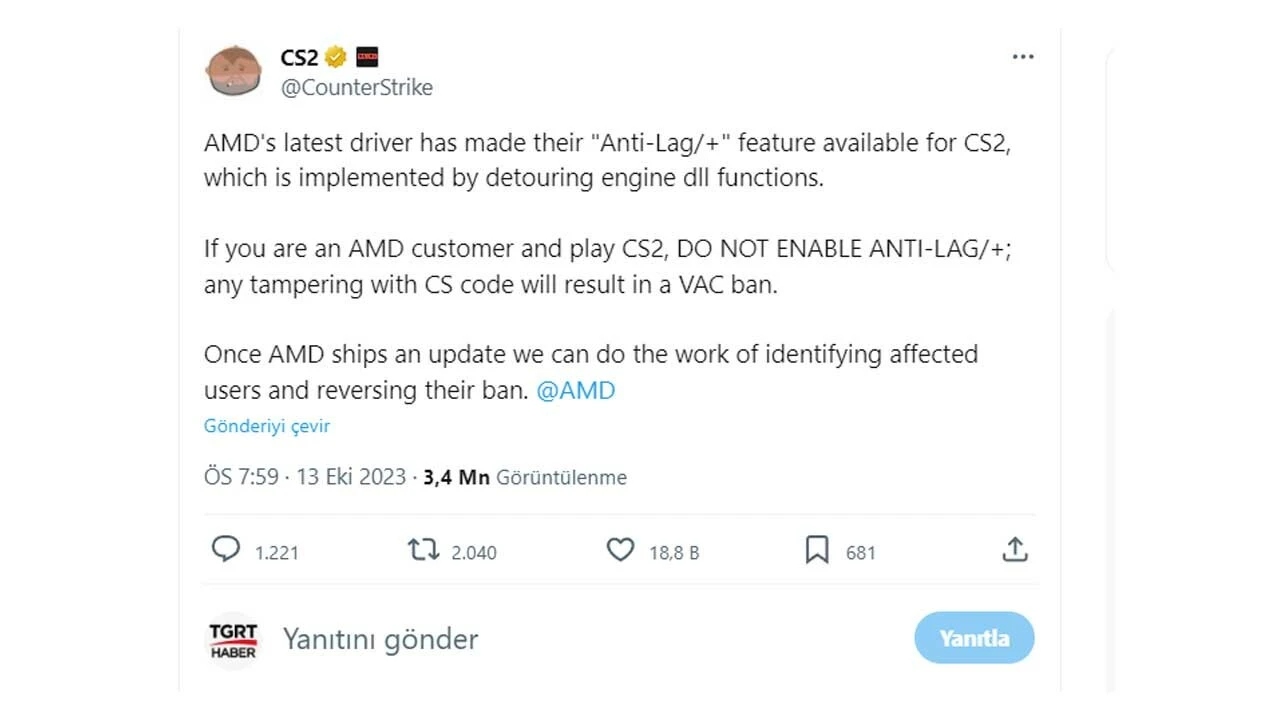Click the @AMD mention in the tweet

tap(576, 390)
